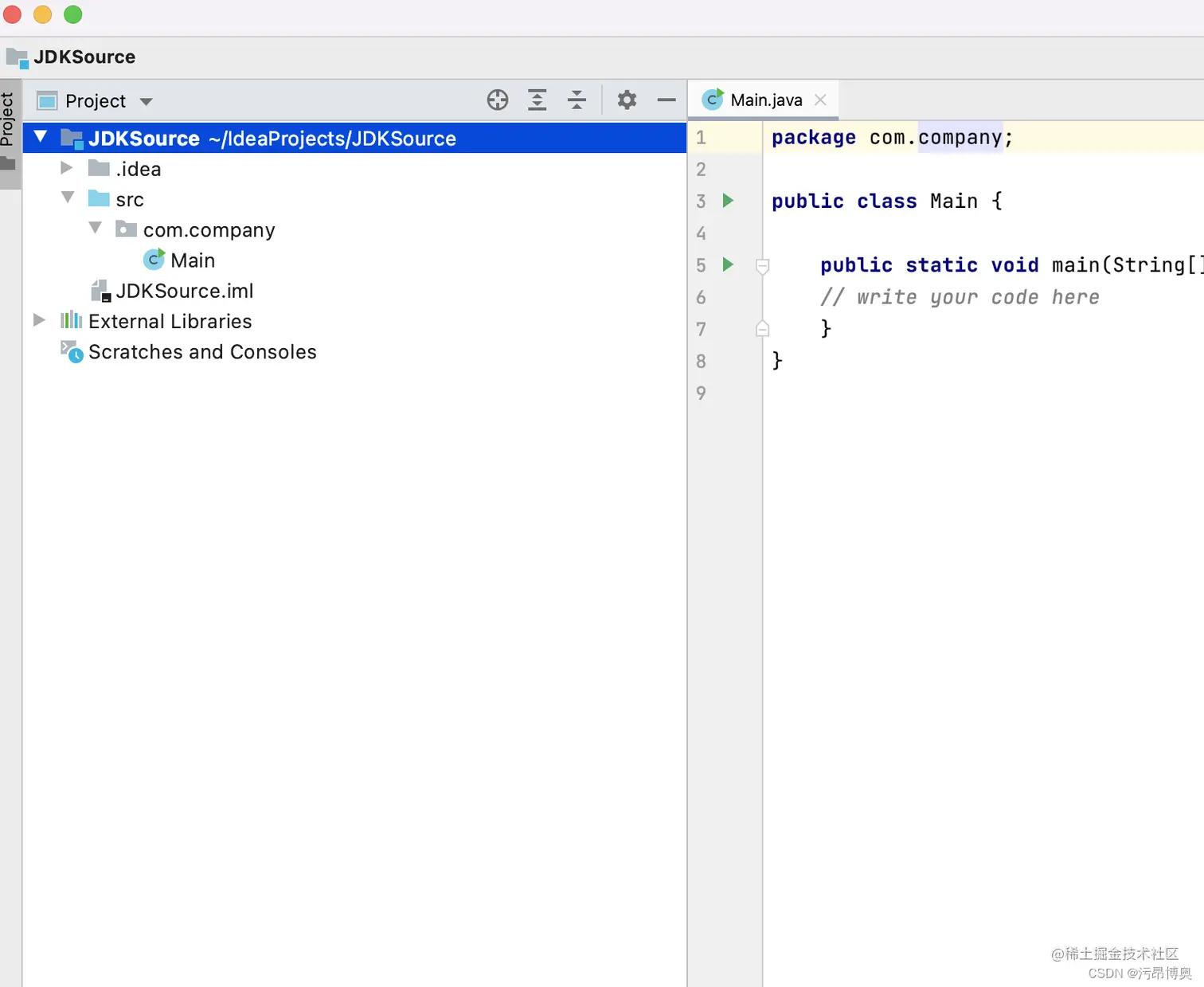Click the Collapse All icon in Project panel
Viewport: 1204px width, 987px height.
(x=577, y=100)
